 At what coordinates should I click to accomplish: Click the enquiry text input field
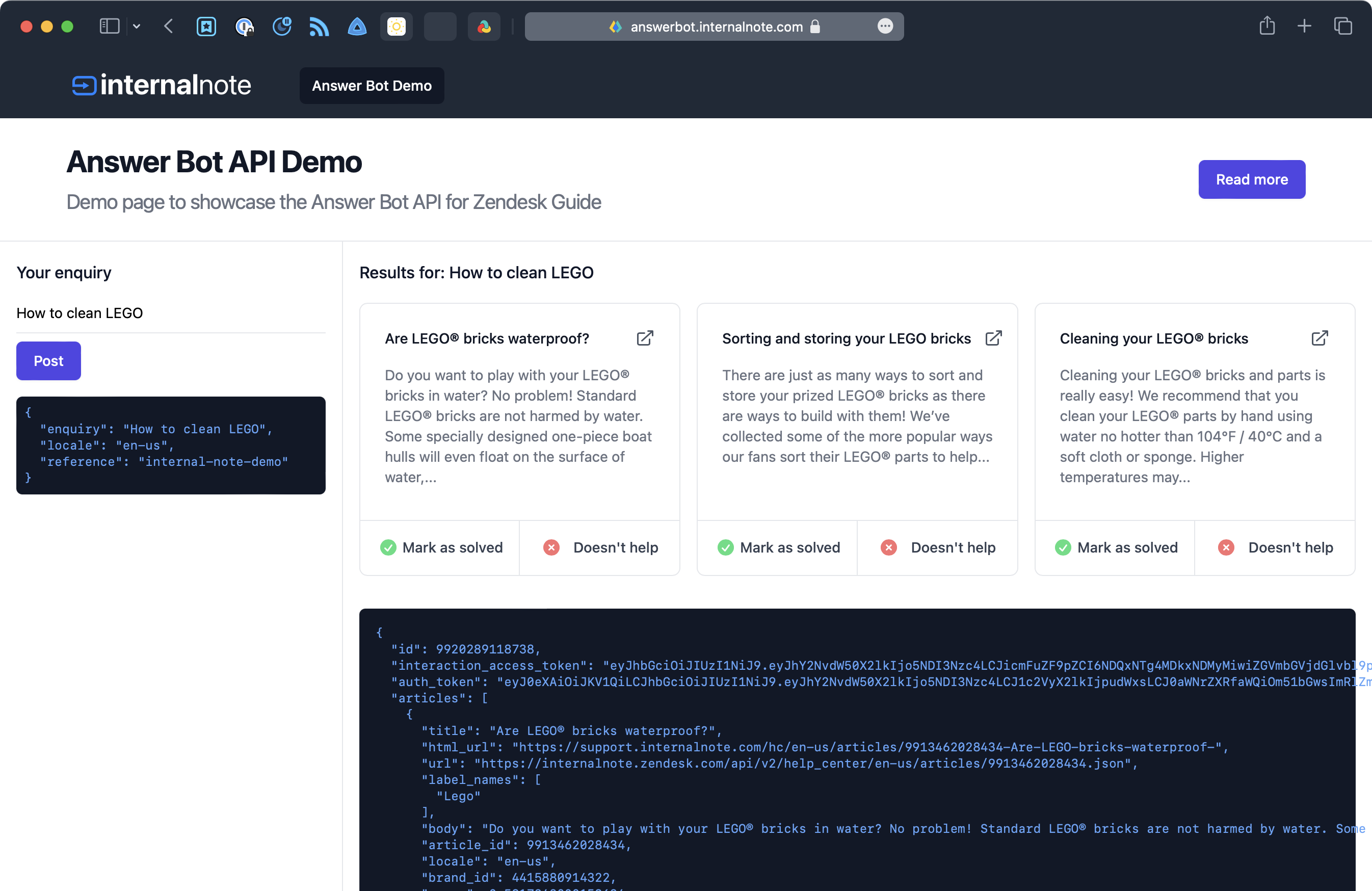point(170,313)
